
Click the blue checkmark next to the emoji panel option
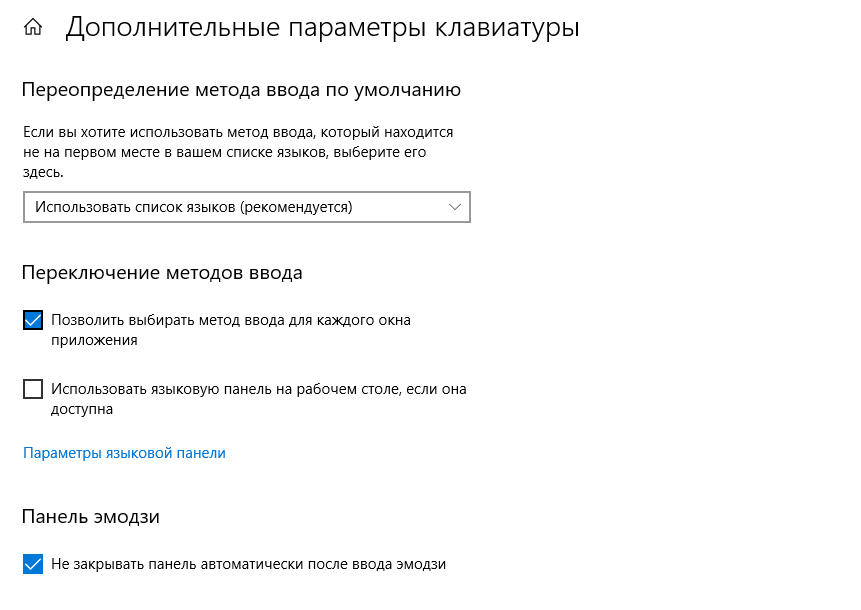[x=33, y=564]
